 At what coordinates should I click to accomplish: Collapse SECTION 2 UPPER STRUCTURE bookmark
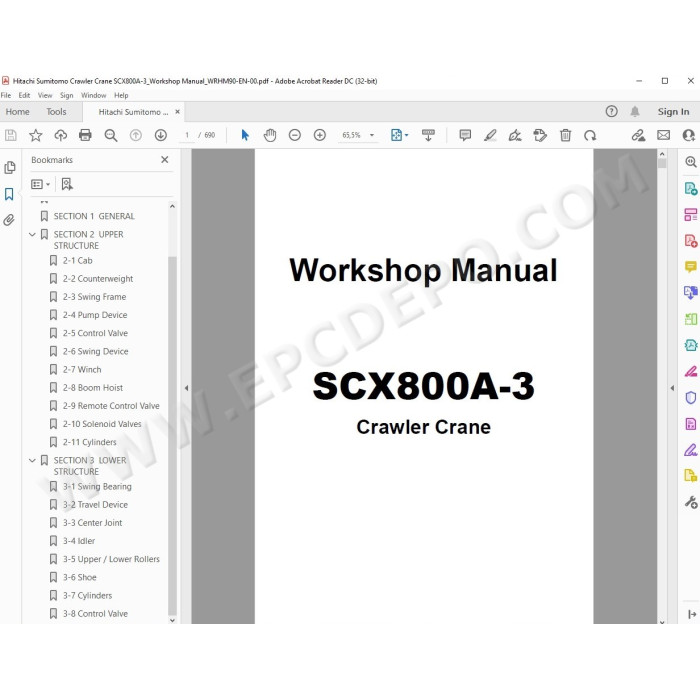click(x=32, y=234)
